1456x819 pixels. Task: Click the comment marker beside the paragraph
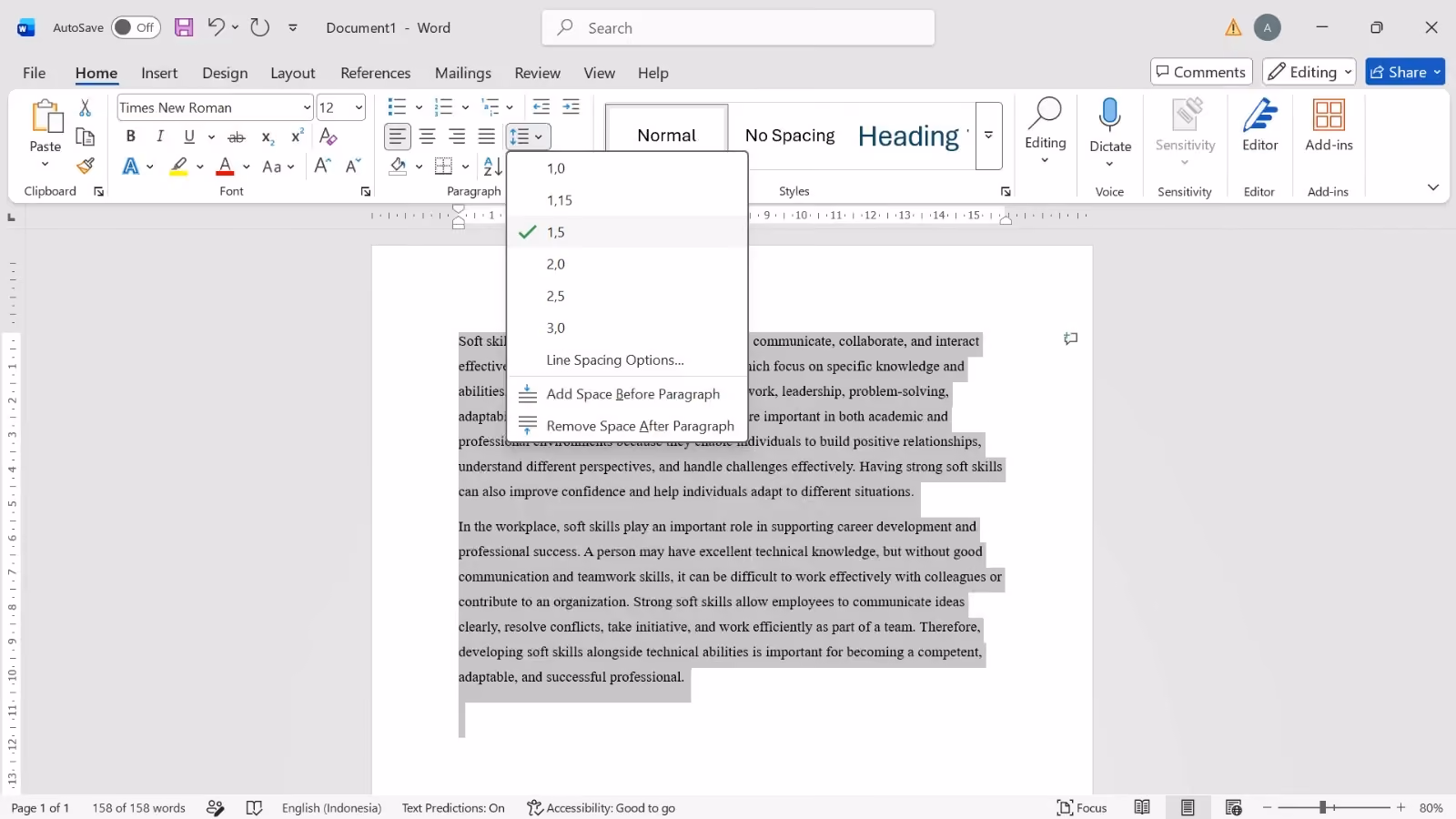1071,339
